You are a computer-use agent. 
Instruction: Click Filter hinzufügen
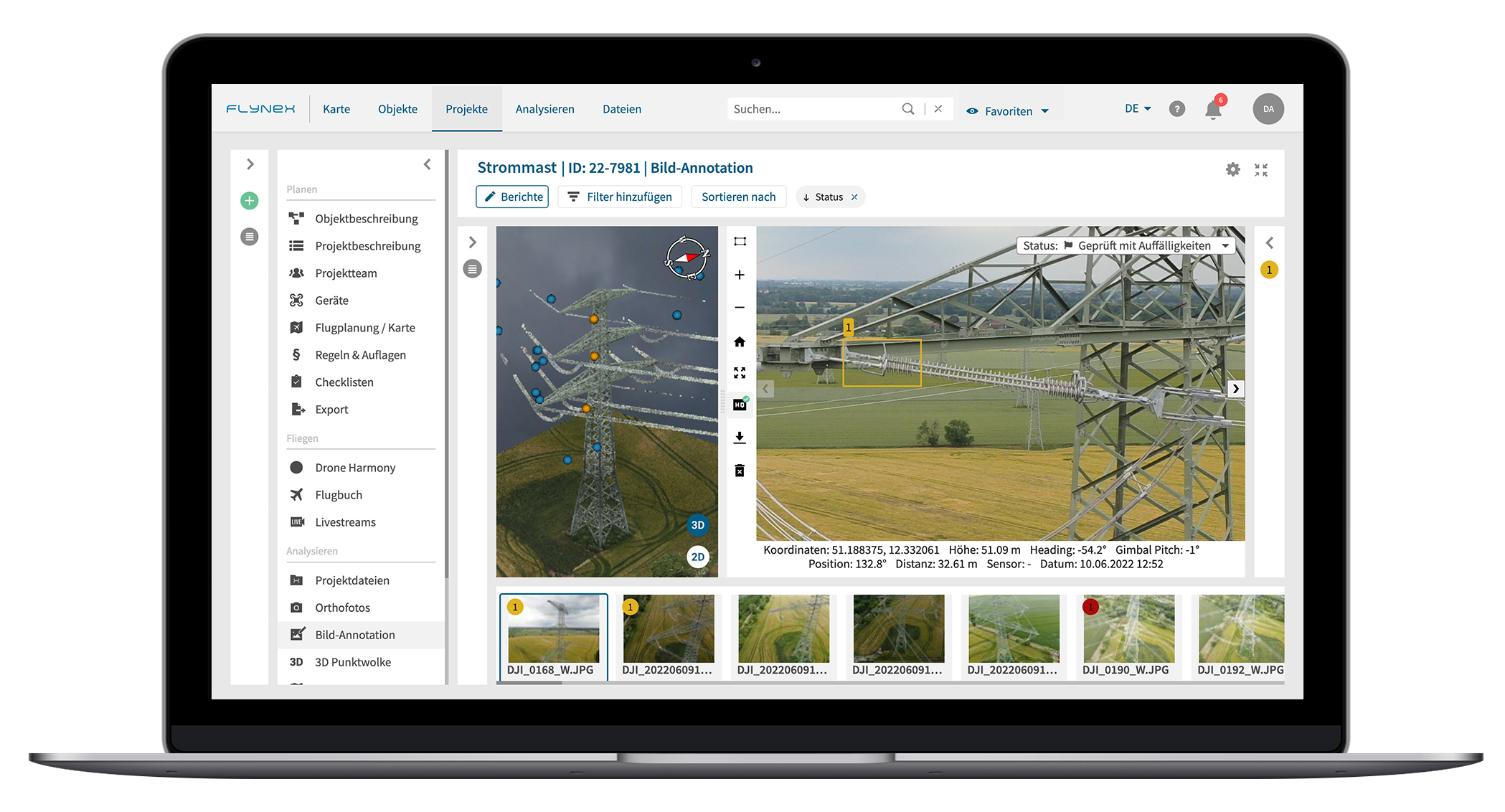coord(620,197)
